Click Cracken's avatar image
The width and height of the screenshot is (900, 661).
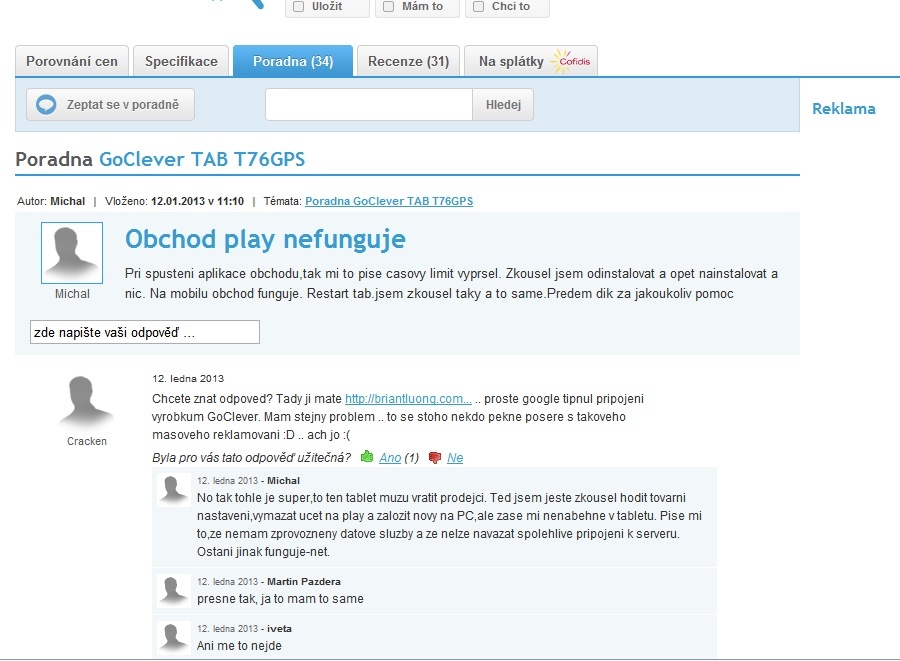pyautogui.click(x=85, y=398)
